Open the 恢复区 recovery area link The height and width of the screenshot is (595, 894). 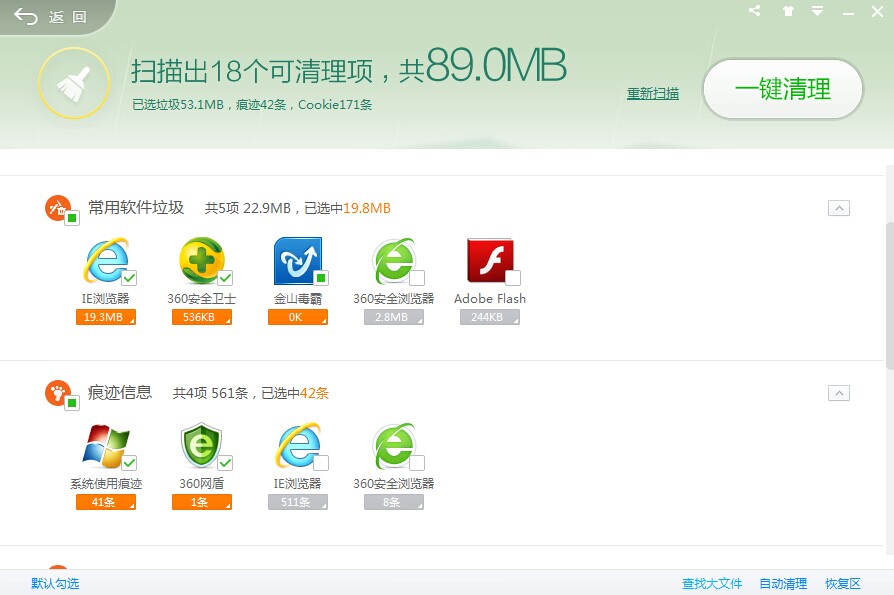coord(843,584)
